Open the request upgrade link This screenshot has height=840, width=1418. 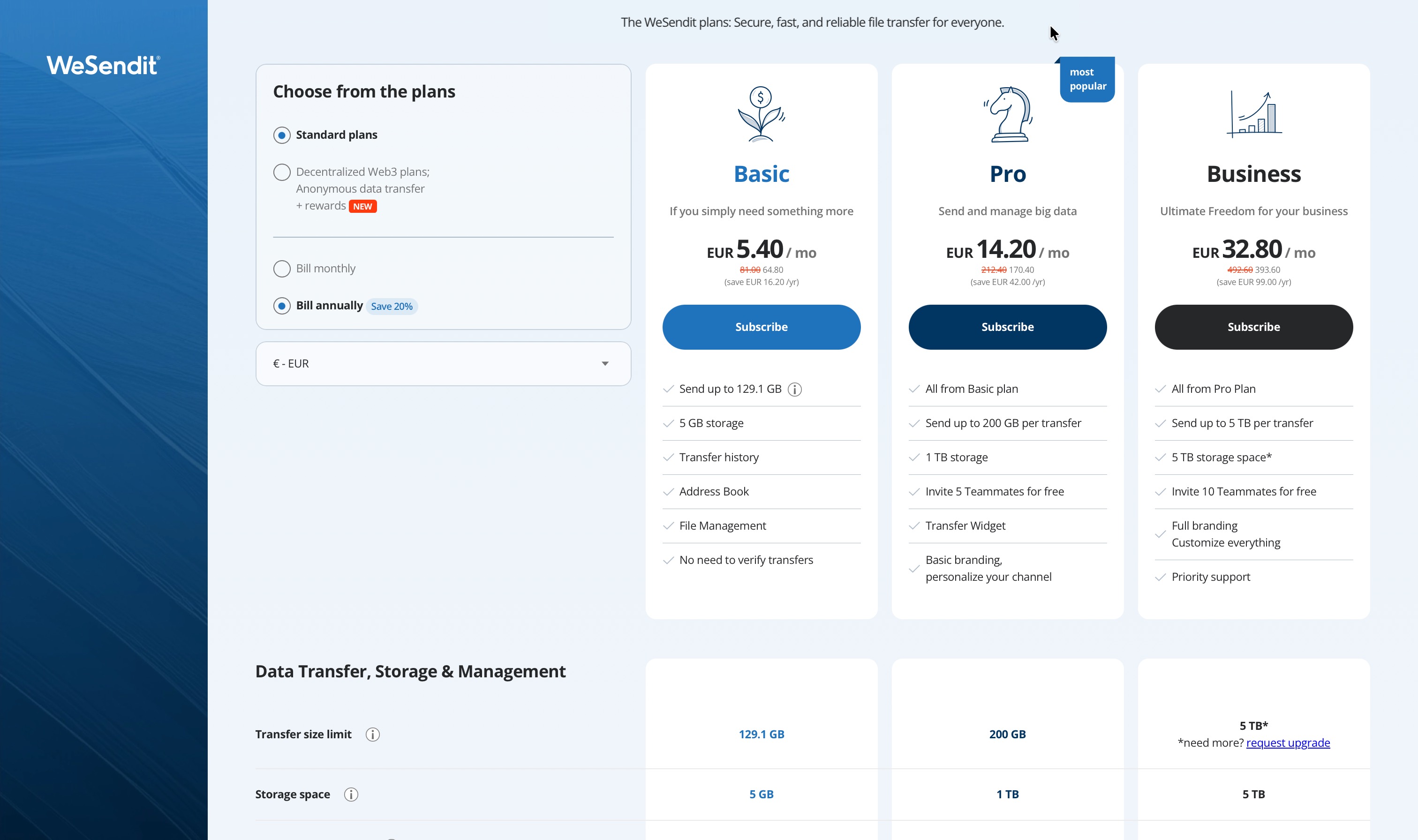pyautogui.click(x=1288, y=742)
